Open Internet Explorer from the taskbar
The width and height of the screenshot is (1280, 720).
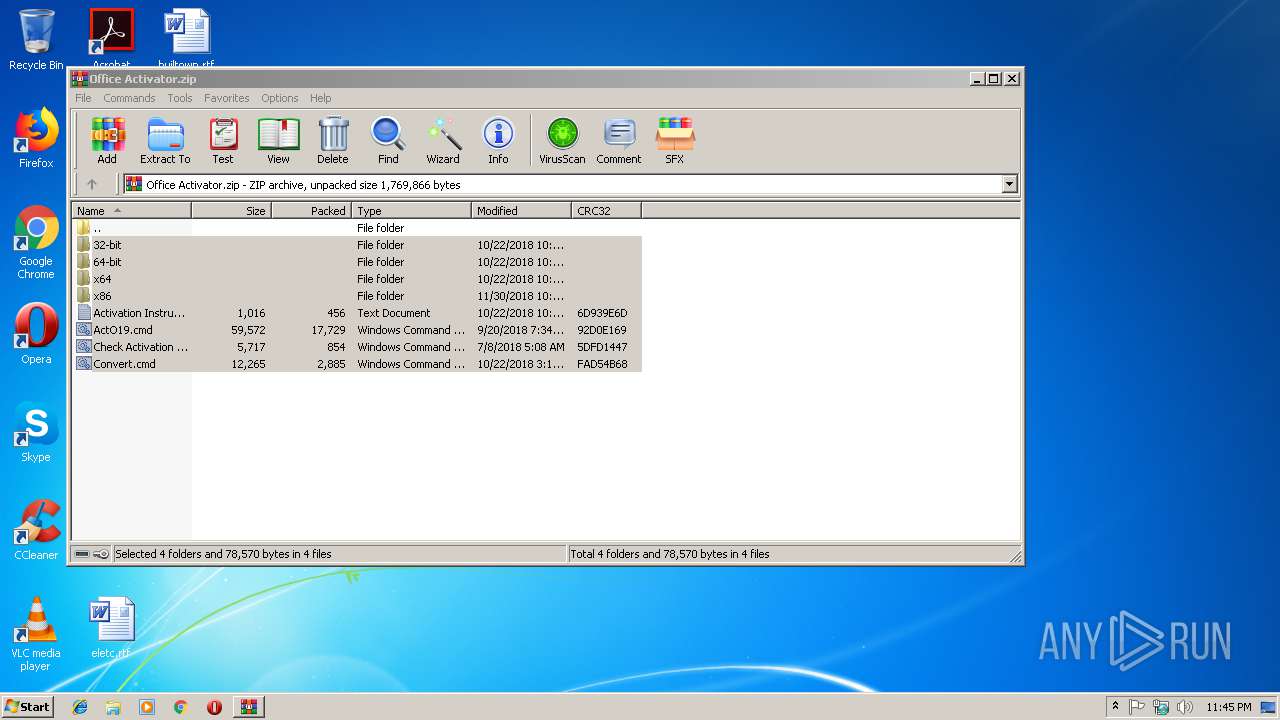pyautogui.click(x=80, y=707)
